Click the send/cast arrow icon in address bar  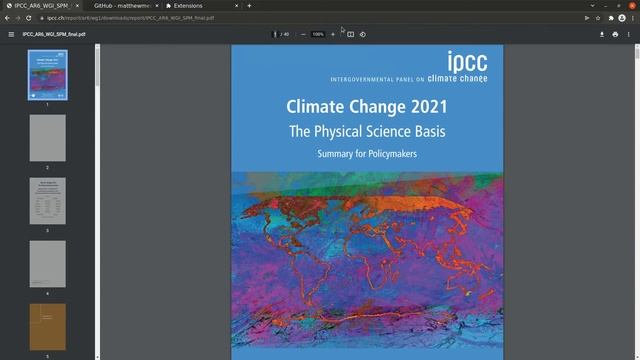587,18
